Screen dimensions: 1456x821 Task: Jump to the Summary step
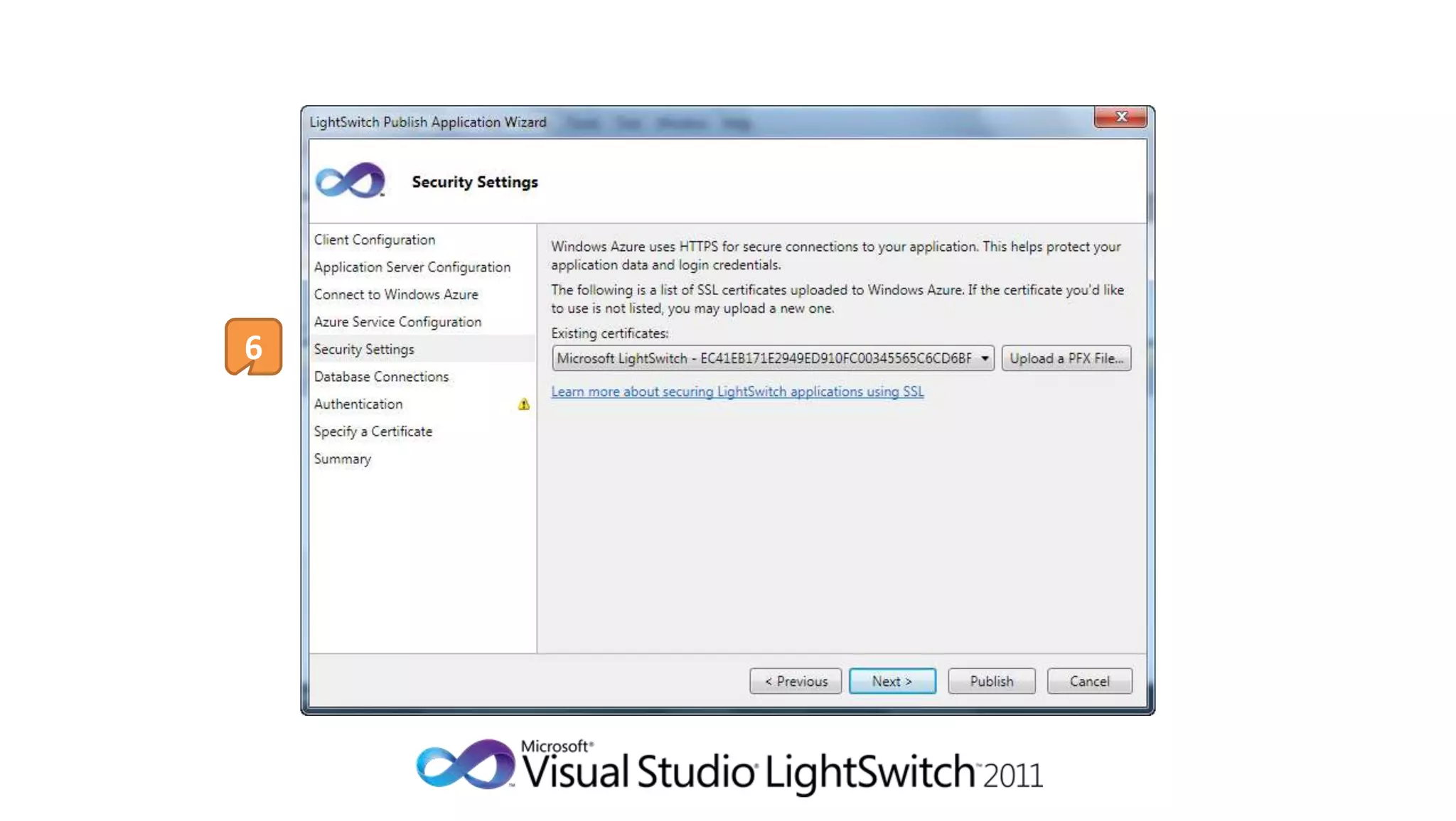coord(343,459)
